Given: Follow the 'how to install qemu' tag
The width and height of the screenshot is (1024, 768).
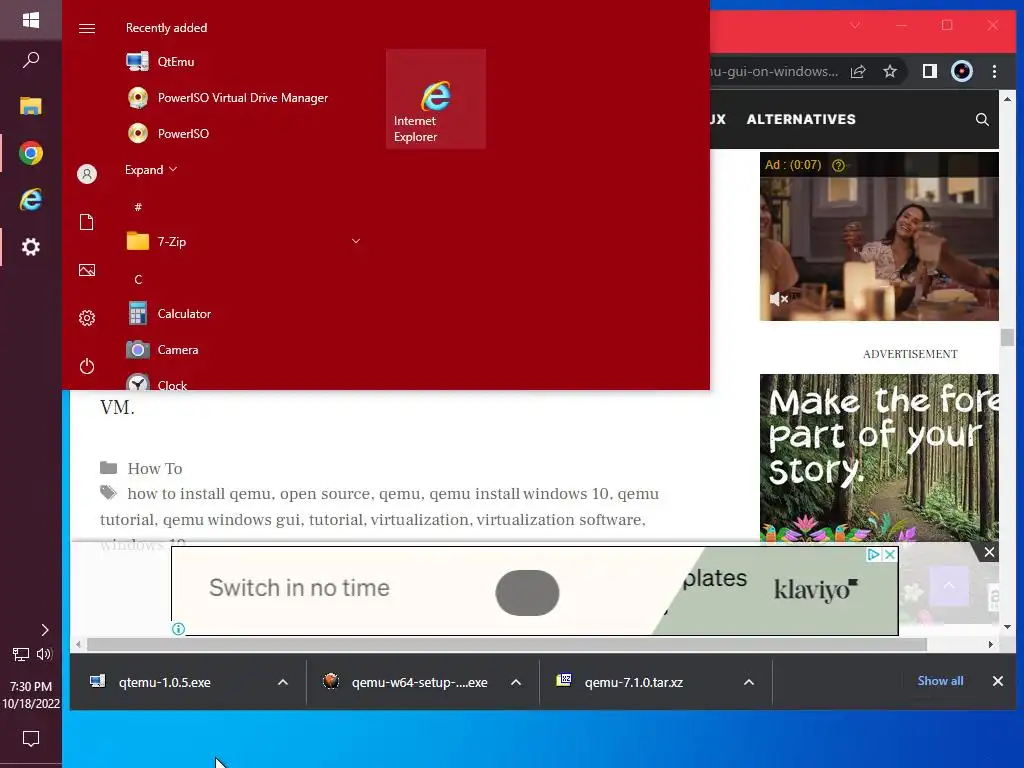Looking at the screenshot, I should point(199,494).
